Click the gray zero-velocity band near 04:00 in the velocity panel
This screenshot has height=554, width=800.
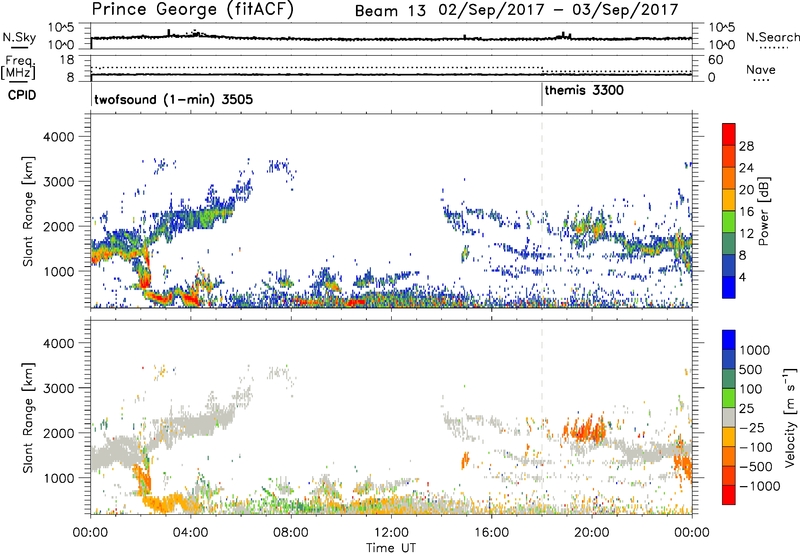click(196, 423)
